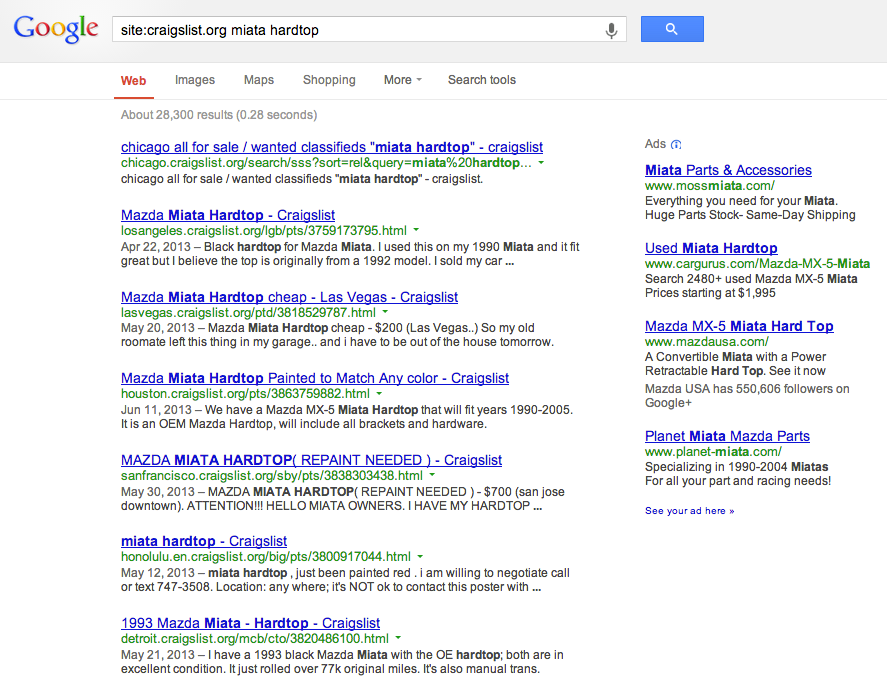Open Hardtop Painted to Match Any color result
The width and height of the screenshot is (887, 697).
click(315, 378)
